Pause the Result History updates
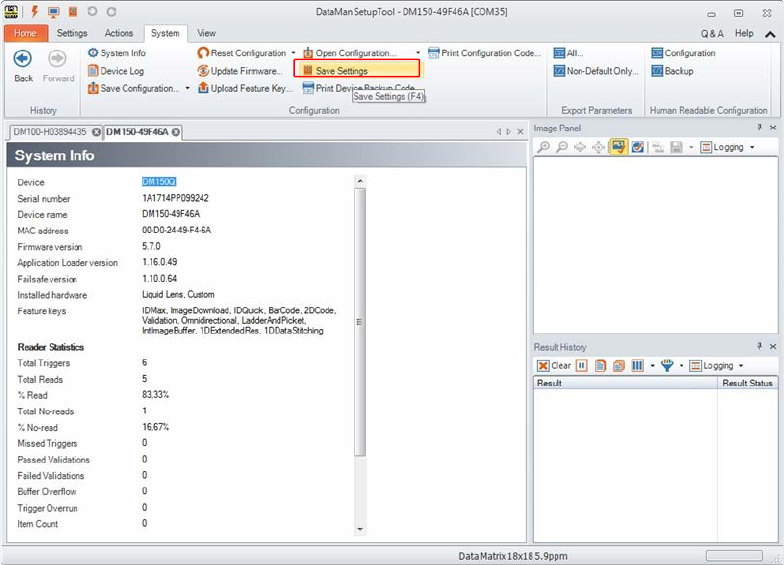Image resolution: width=784 pixels, height=565 pixels. 581,366
